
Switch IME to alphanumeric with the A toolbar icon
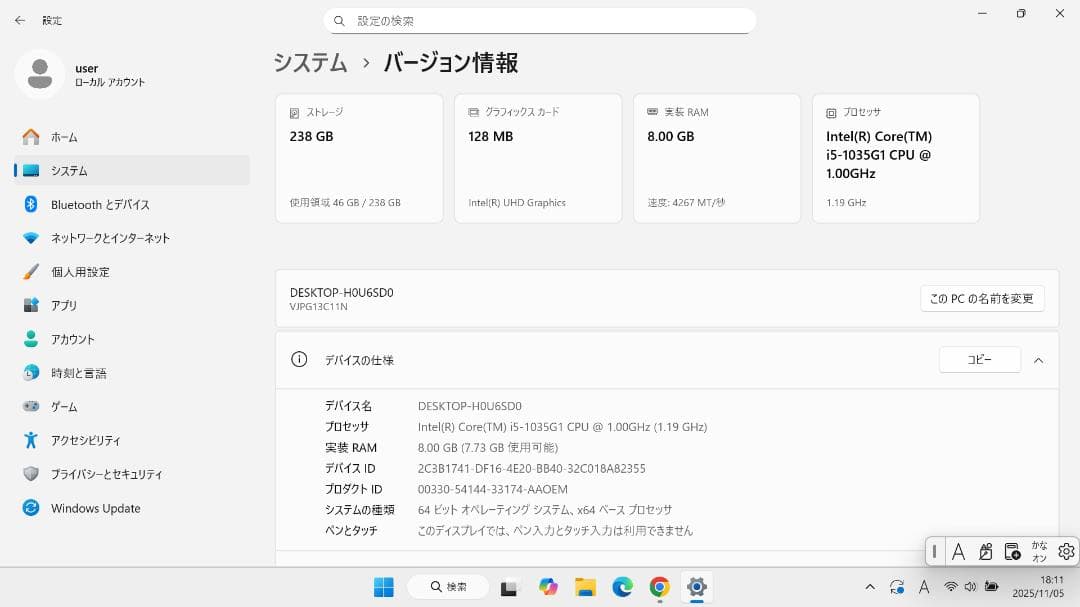click(x=958, y=551)
